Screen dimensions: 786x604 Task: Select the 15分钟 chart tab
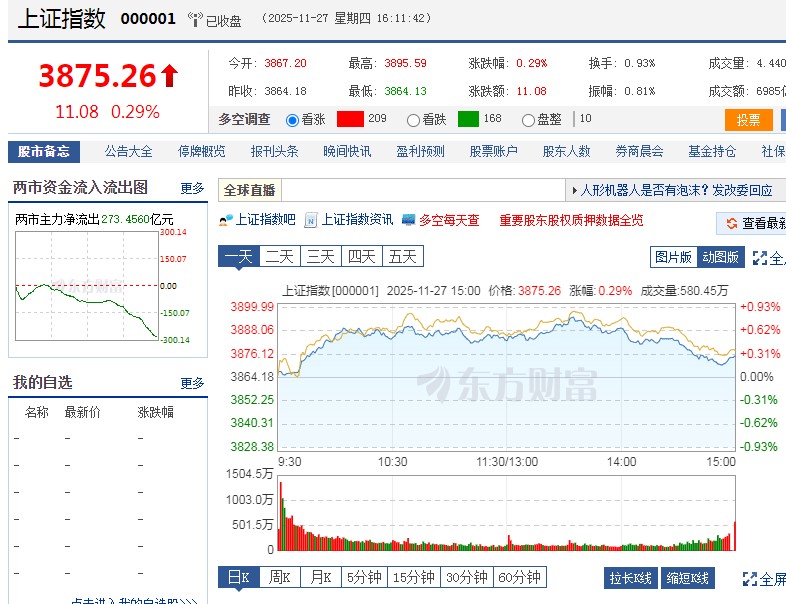414,577
